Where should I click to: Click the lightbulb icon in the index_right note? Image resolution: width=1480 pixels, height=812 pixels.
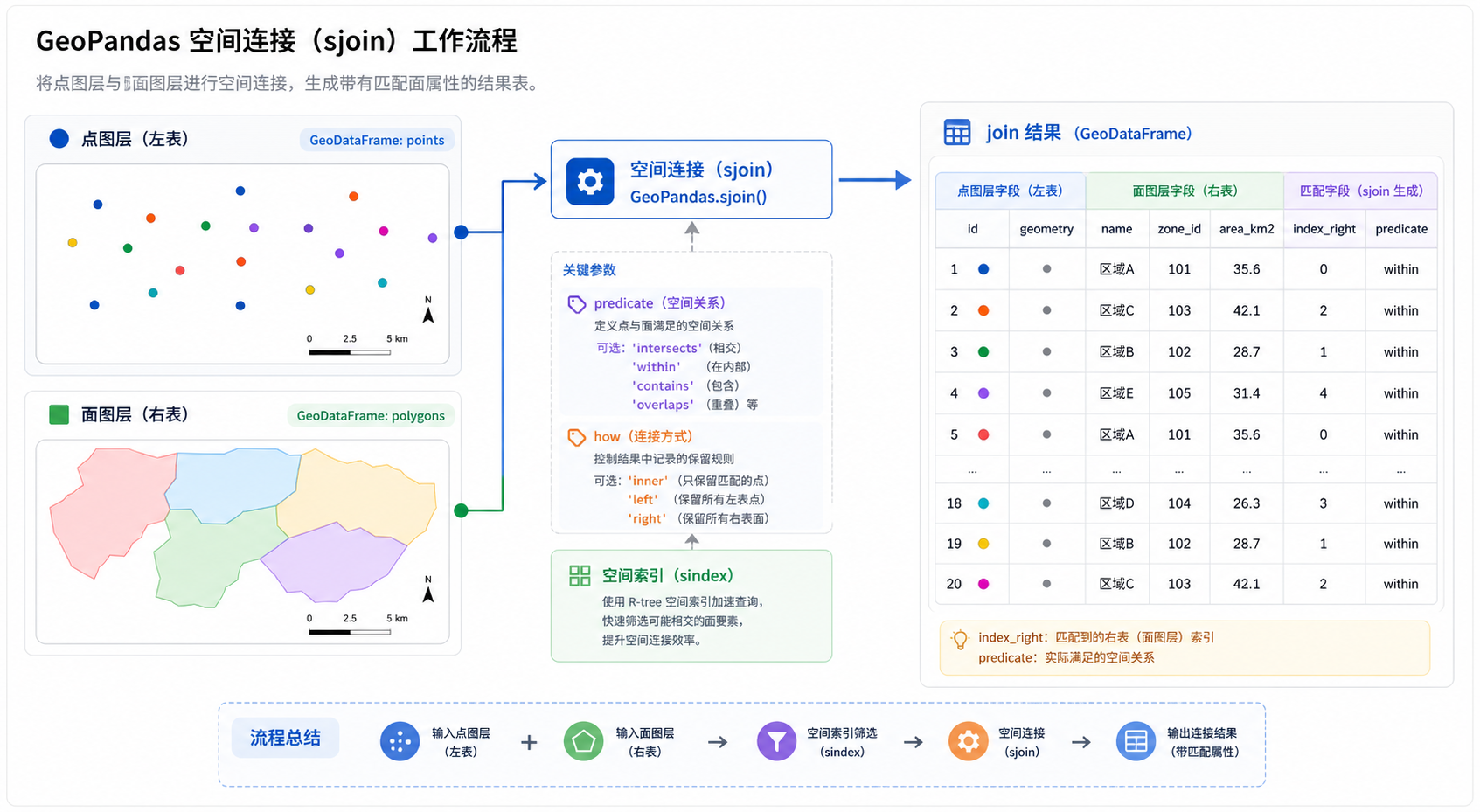pos(960,640)
